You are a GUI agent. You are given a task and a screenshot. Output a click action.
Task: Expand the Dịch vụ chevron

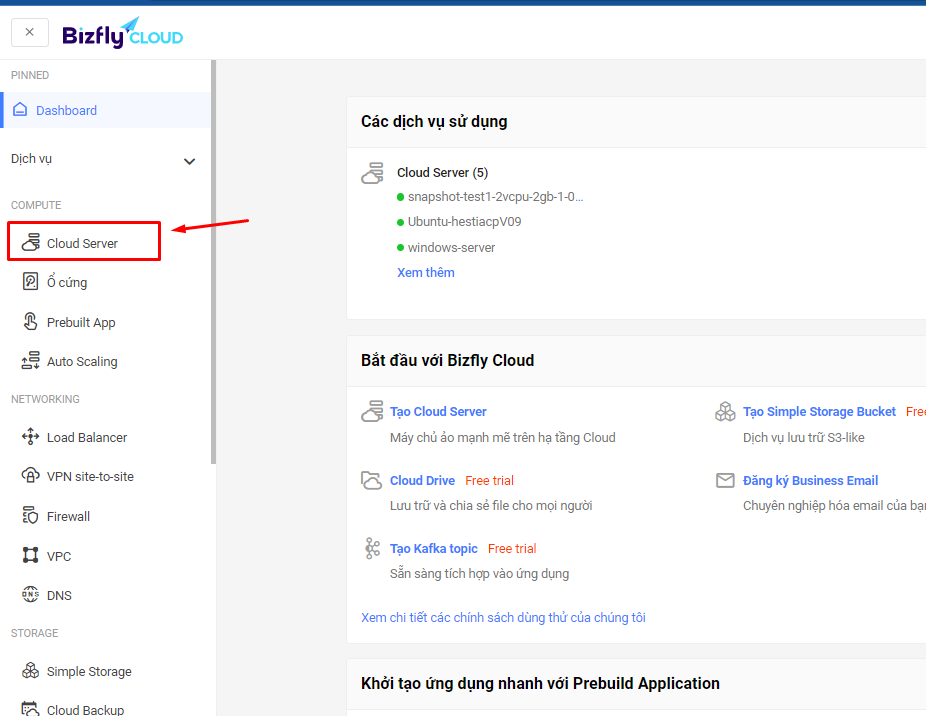point(189,161)
